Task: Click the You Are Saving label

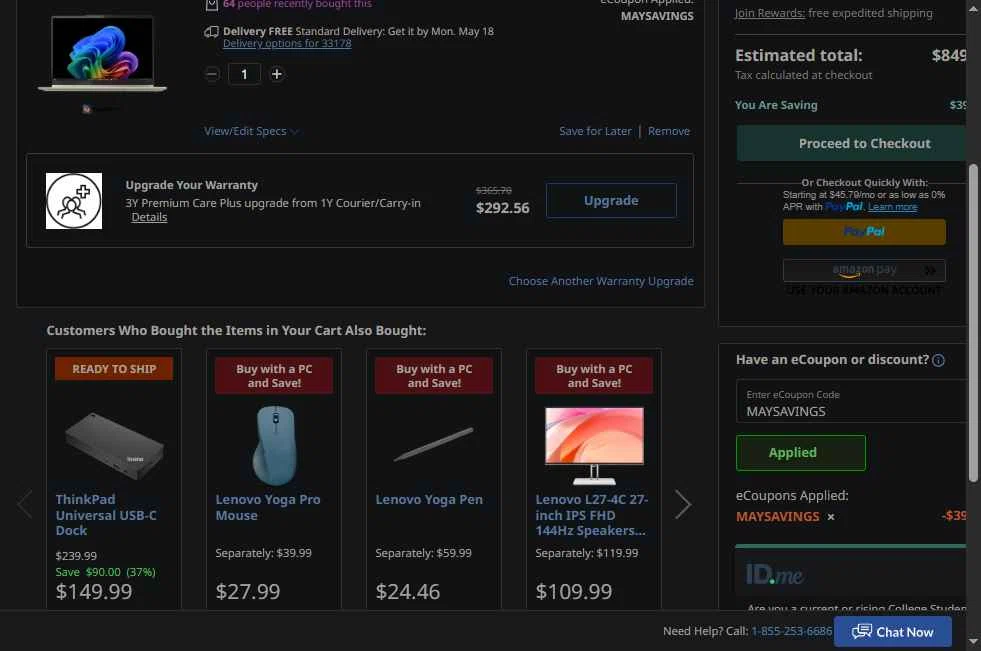Action: point(776,105)
